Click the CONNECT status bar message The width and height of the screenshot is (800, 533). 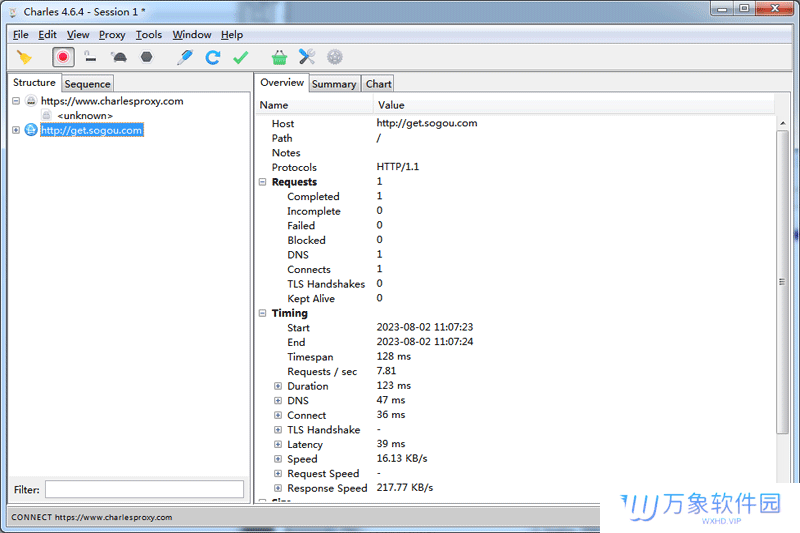[x=92, y=517]
